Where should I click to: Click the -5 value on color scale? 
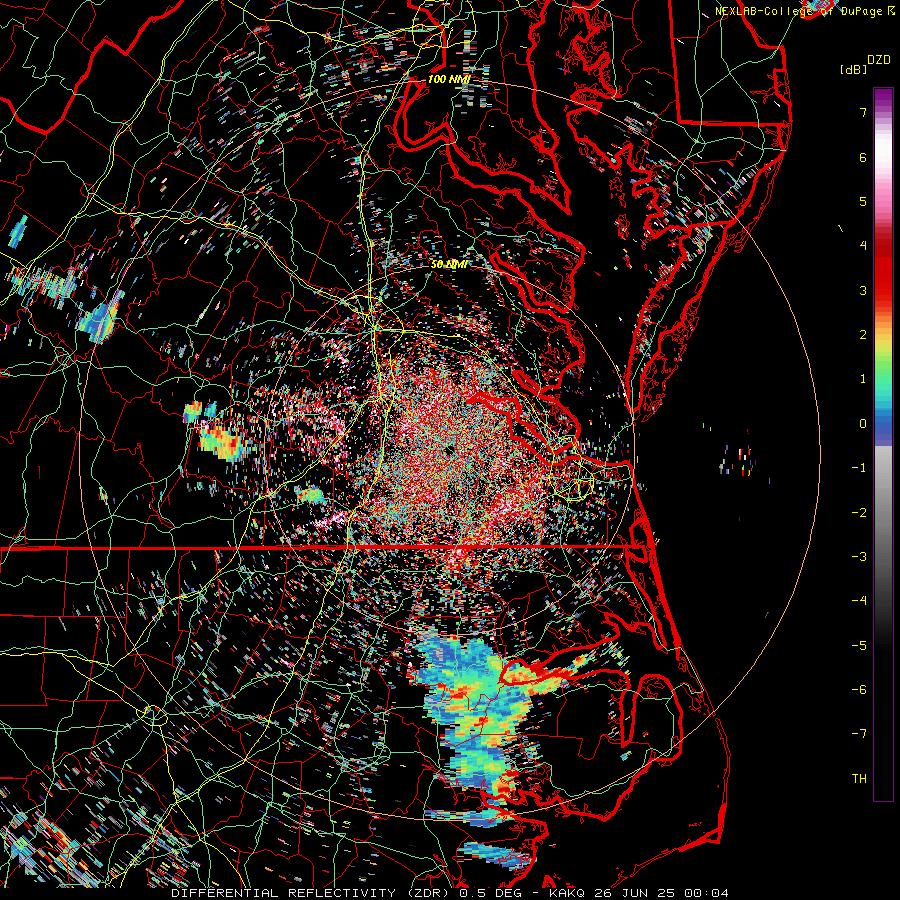[x=859, y=646]
